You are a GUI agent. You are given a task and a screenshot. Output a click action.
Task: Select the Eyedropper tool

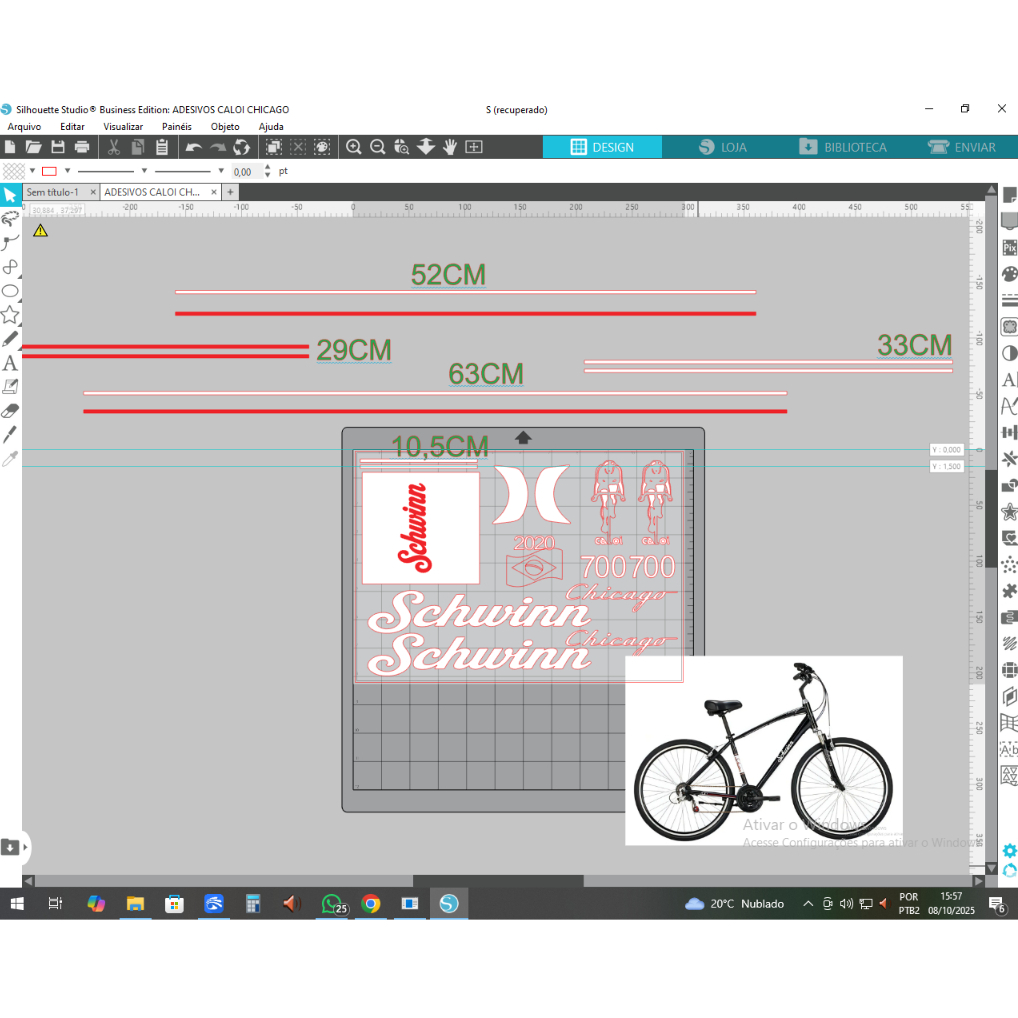[x=10, y=458]
